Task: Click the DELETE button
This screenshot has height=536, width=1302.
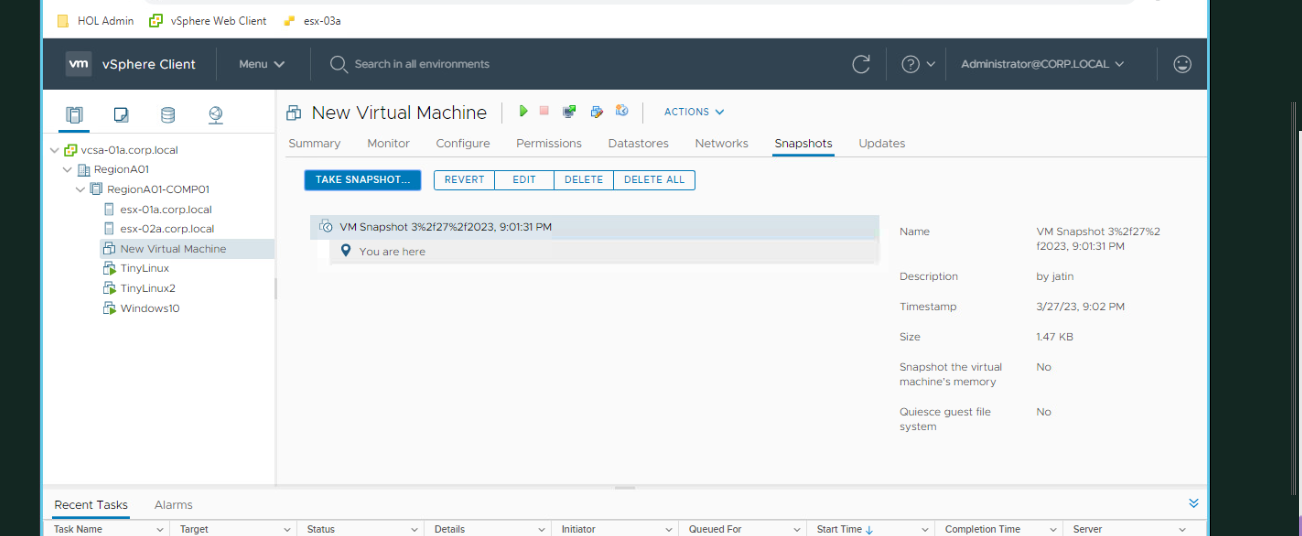Action: coord(583,180)
